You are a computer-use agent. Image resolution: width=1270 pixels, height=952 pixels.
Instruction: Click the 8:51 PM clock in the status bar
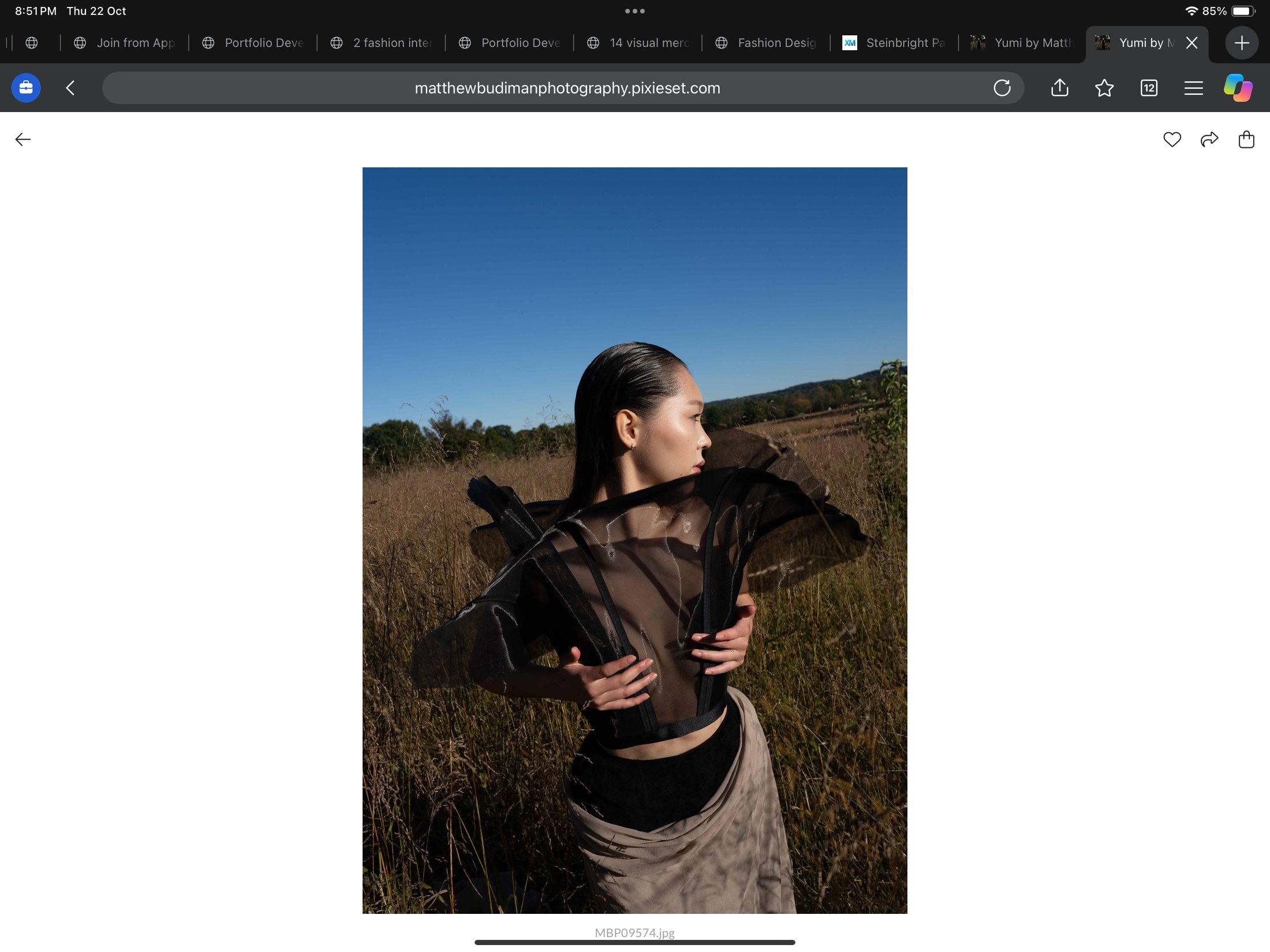point(36,11)
